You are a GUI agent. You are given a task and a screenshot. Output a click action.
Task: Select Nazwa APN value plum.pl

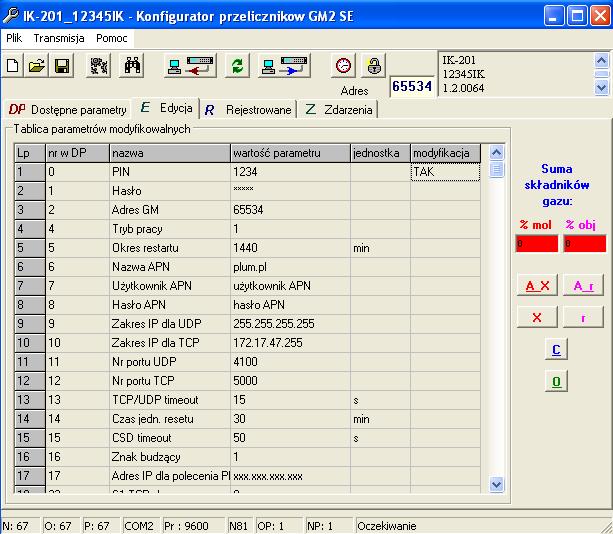[x=290, y=267]
